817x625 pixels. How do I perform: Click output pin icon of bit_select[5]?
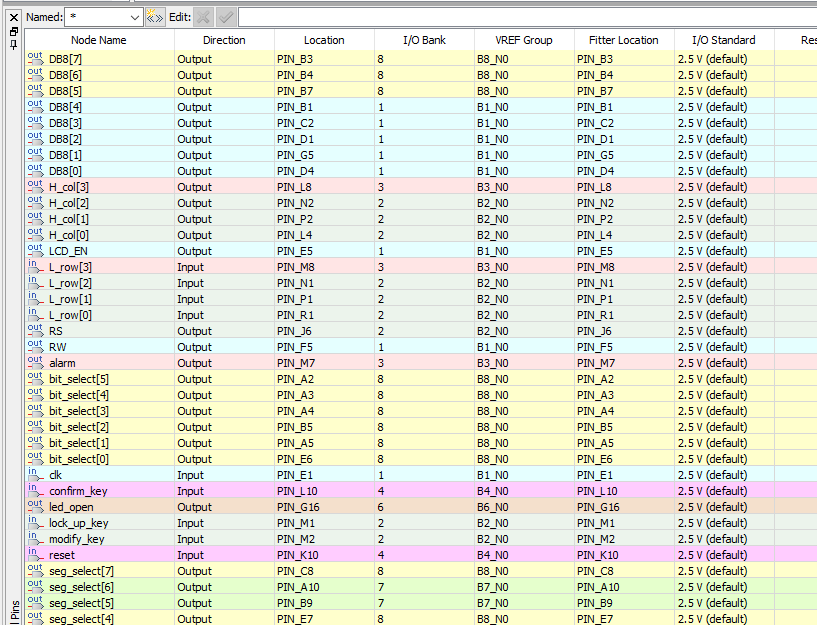coord(35,378)
